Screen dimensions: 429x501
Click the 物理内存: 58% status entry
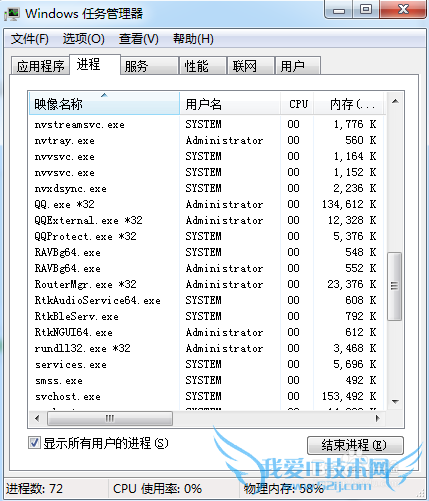click(284, 489)
